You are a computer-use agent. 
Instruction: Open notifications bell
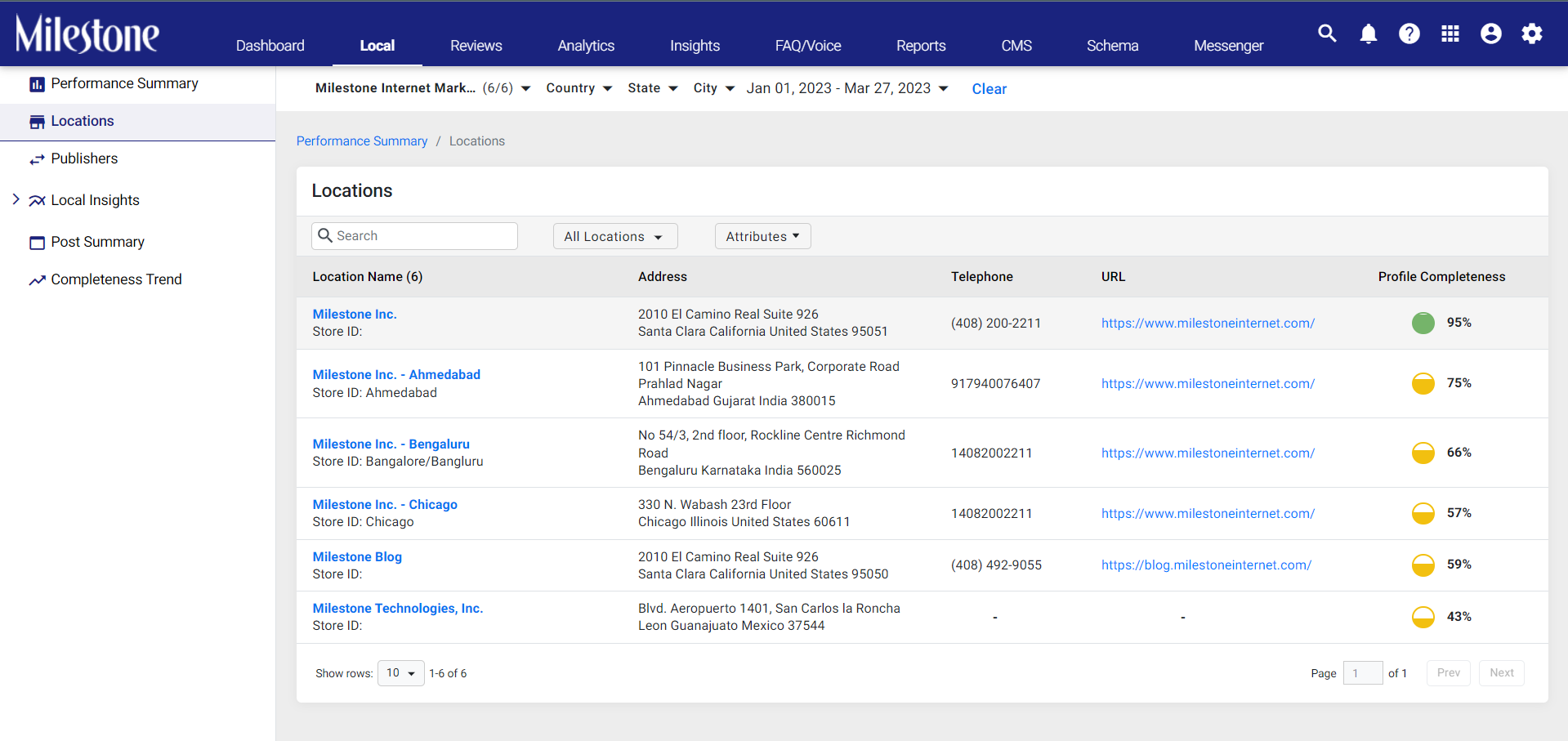[1369, 33]
